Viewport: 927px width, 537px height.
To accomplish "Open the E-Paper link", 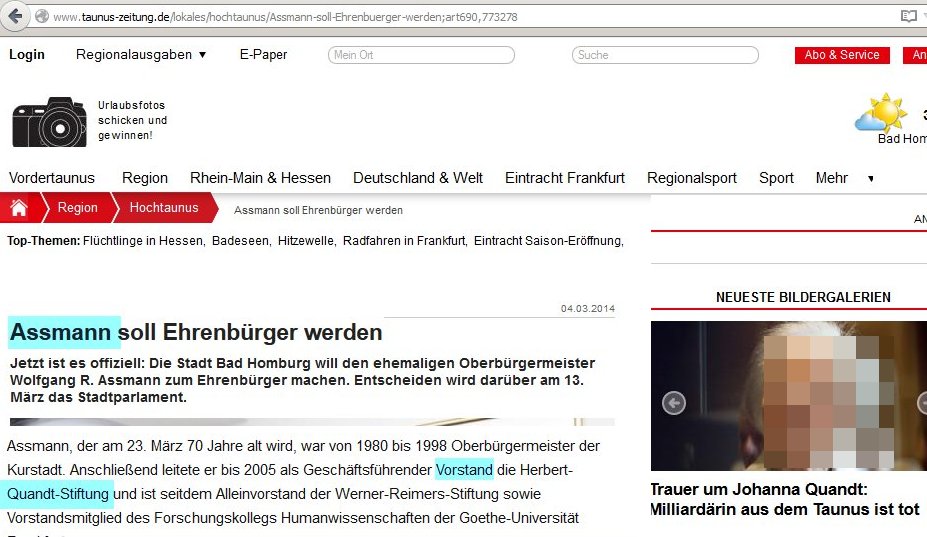I will pyautogui.click(x=263, y=55).
